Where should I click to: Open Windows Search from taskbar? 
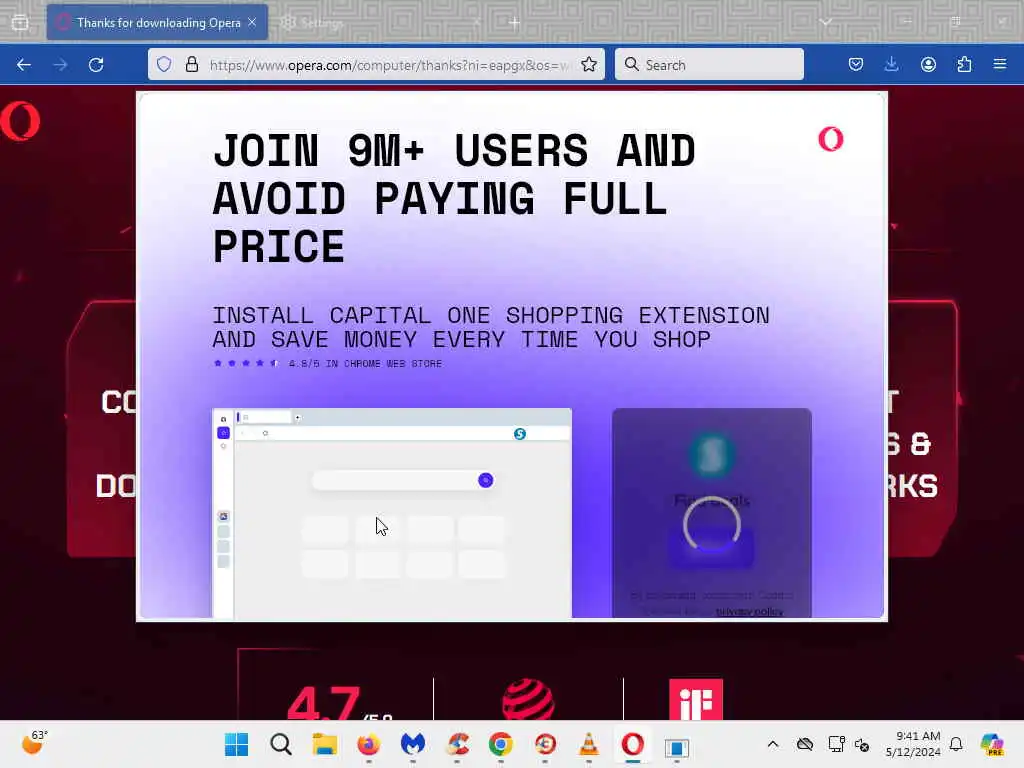coord(281,744)
